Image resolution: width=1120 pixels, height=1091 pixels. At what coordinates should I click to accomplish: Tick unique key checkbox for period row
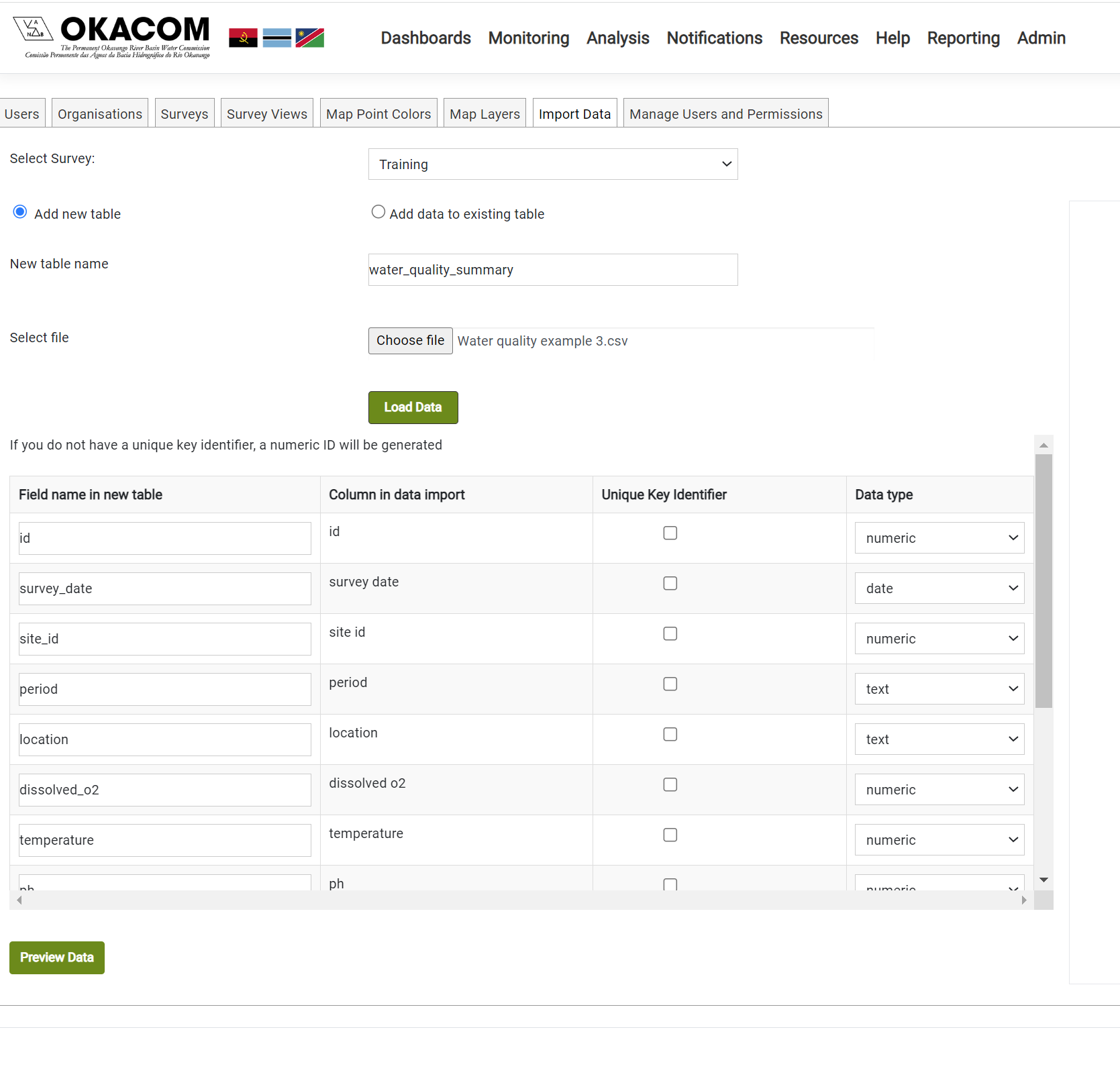coord(670,684)
